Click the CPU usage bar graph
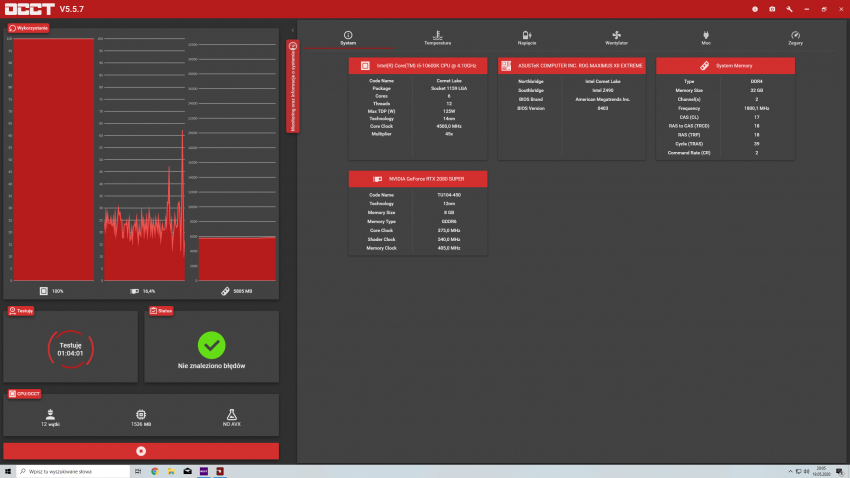 point(54,159)
